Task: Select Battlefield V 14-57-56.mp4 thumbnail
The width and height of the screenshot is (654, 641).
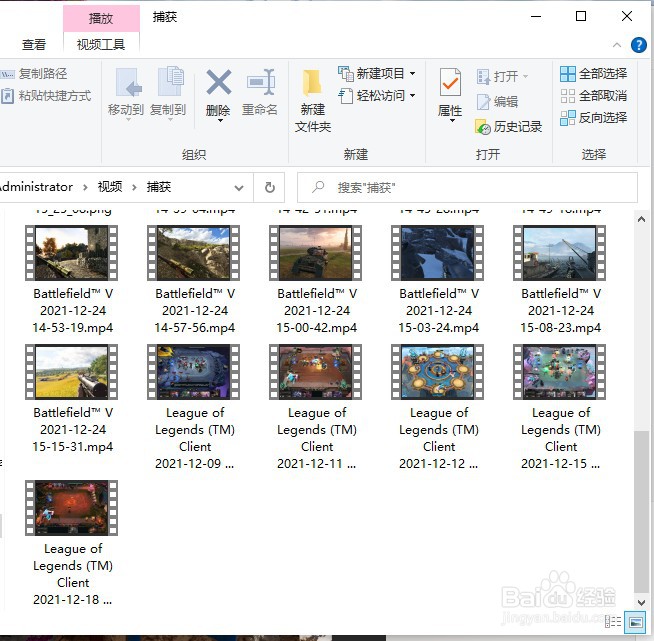Action: tap(194, 253)
